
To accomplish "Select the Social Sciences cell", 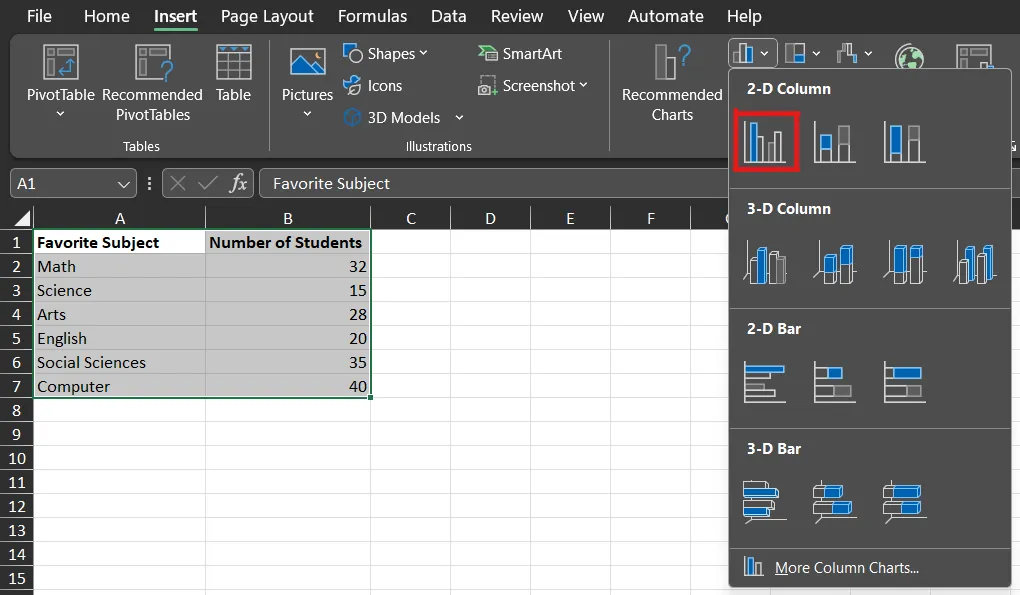I will (120, 362).
